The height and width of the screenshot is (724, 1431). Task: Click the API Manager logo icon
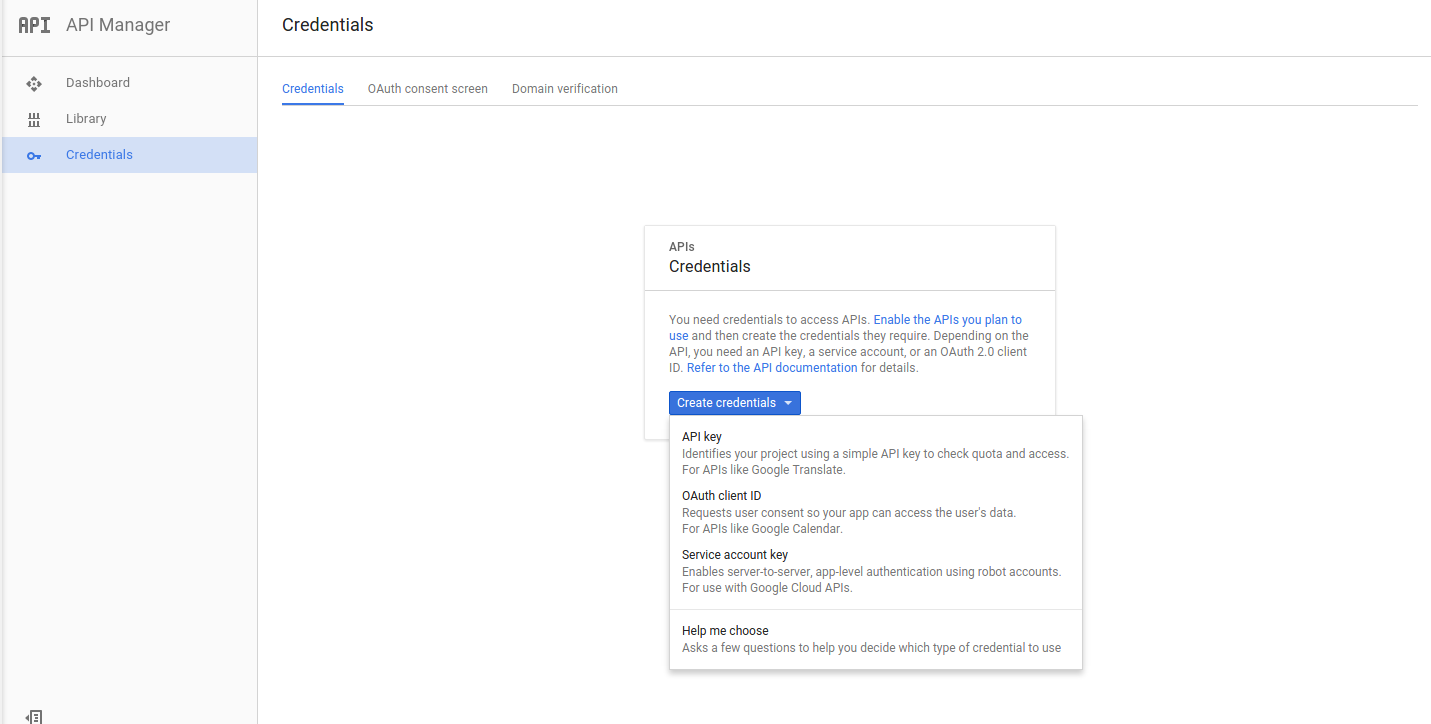pos(34,25)
